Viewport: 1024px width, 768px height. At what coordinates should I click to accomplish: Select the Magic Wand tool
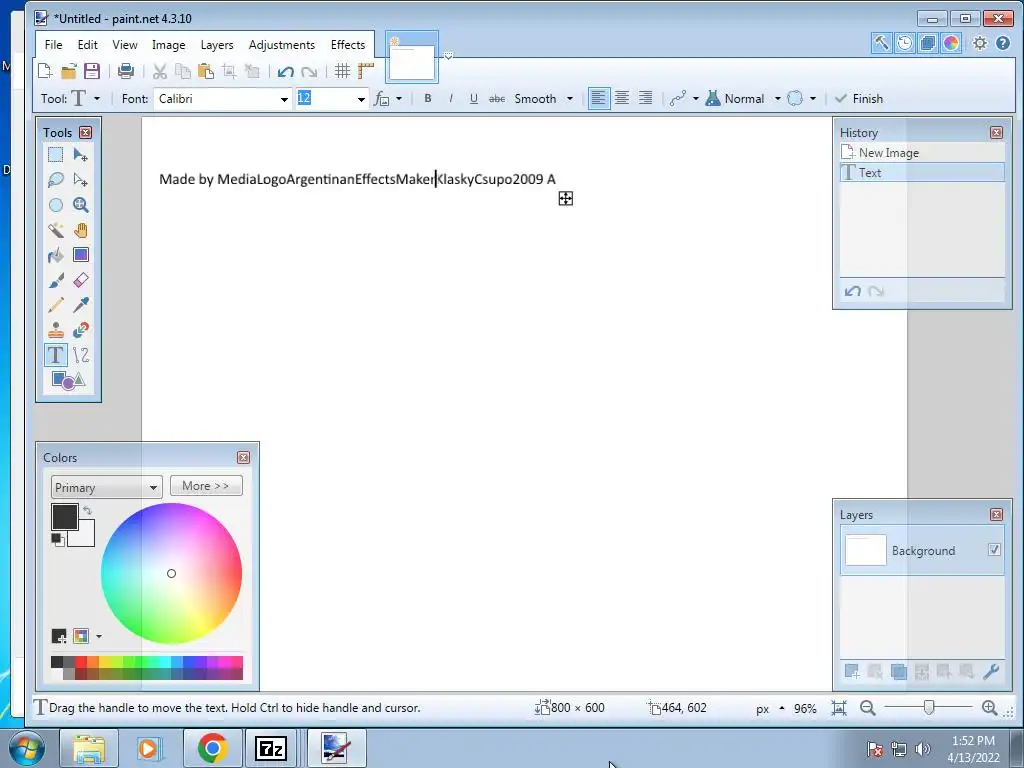56,230
